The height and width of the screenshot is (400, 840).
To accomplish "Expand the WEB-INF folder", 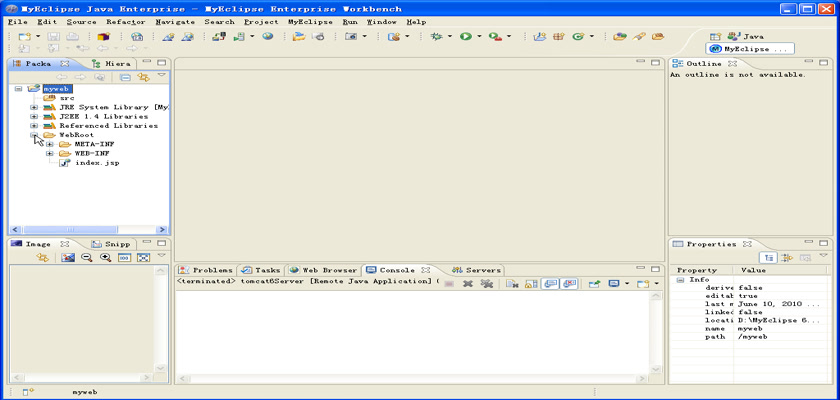I will [50, 154].
